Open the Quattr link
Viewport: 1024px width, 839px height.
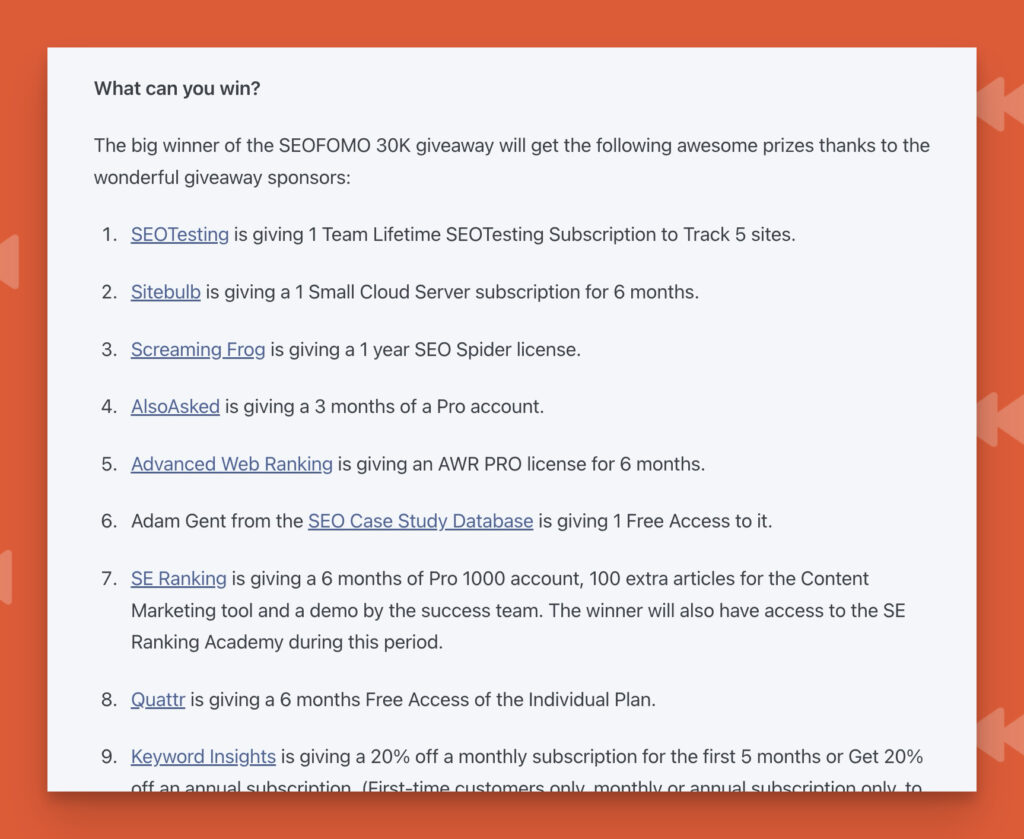pyautogui.click(x=158, y=700)
